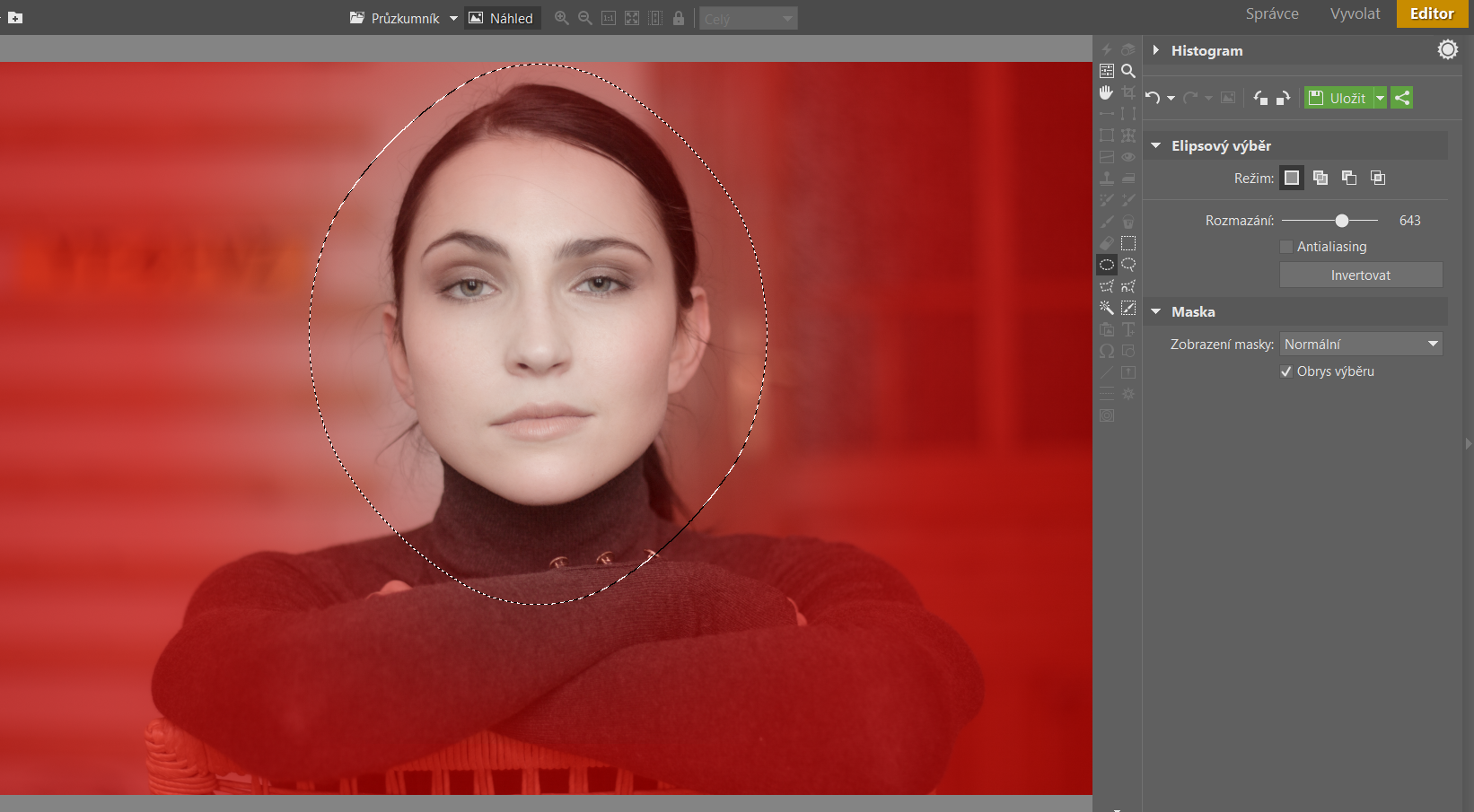1474x812 pixels.
Task: Select the add-to-selection Režim mode
Action: [1320, 178]
